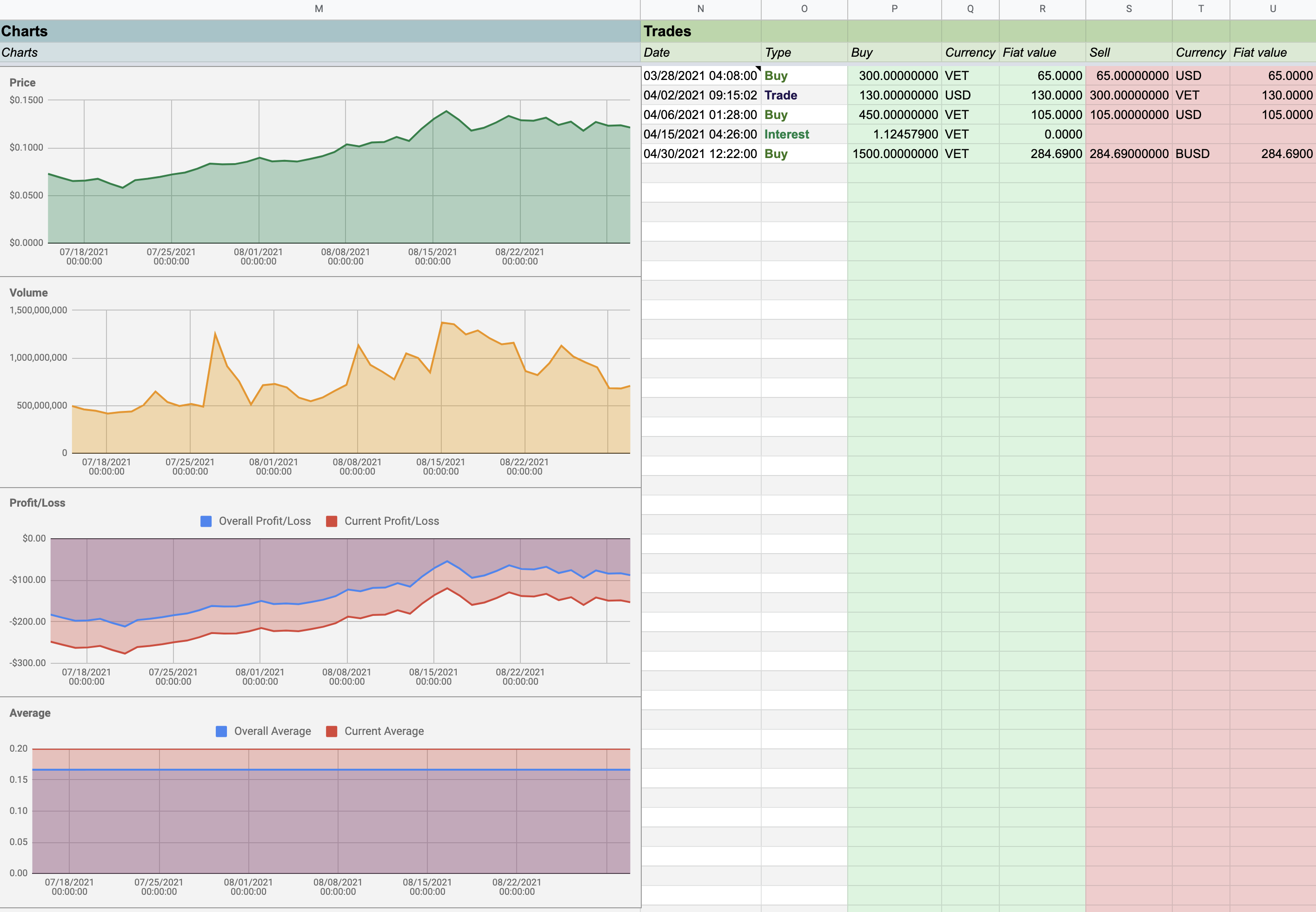Image resolution: width=1316 pixels, height=912 pixels.
Task: Select column U header
Action: [1273, 8]
